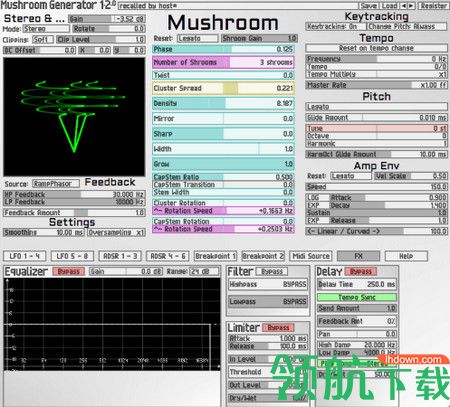Screen dimensions: 450x407
Task: Click the Width slider
Action: (223, 149)
